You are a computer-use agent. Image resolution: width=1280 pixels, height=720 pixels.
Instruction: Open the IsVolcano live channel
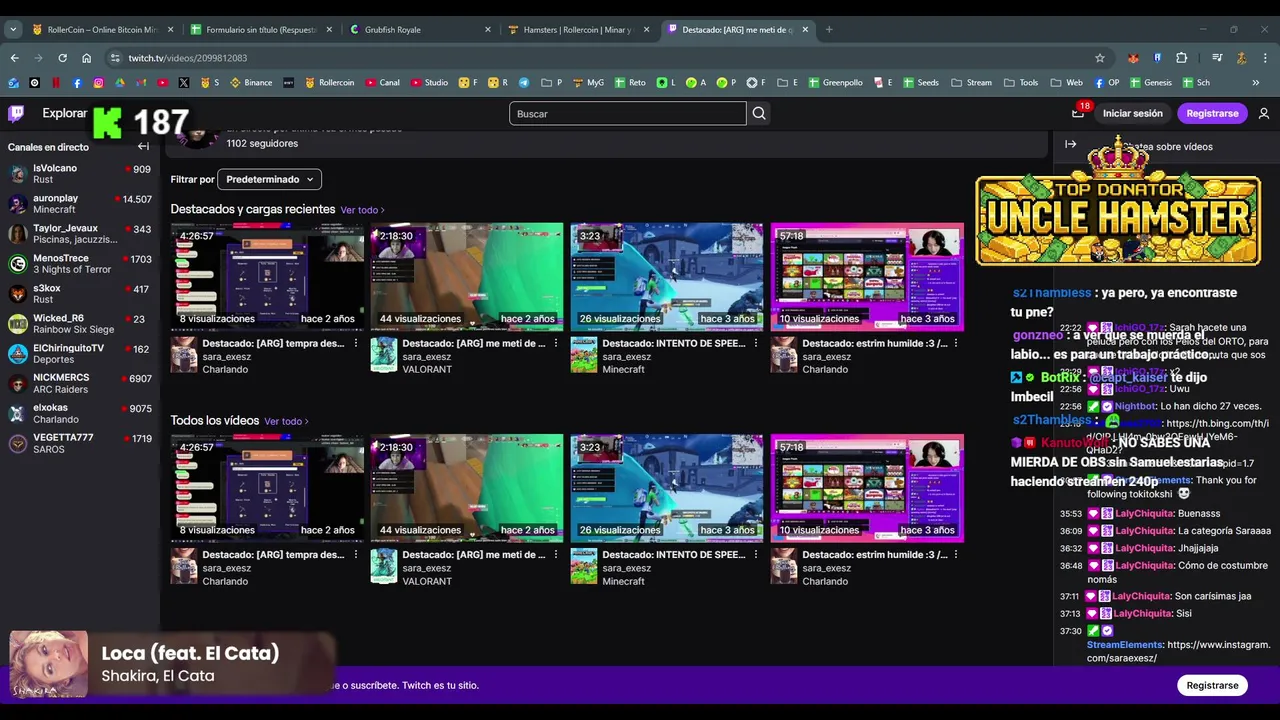point(80,174)
